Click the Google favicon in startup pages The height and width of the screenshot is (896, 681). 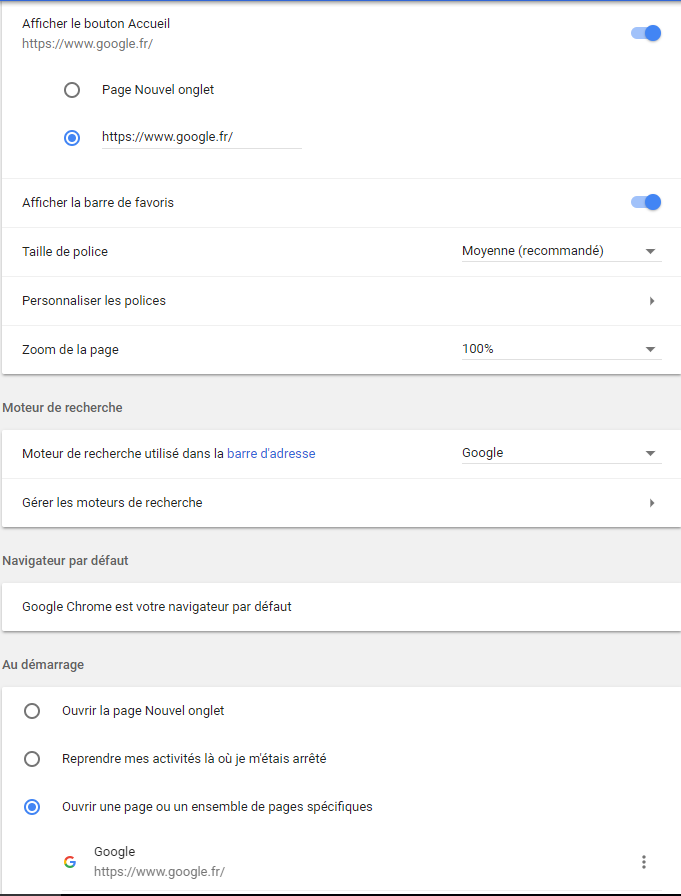(70, 862)
